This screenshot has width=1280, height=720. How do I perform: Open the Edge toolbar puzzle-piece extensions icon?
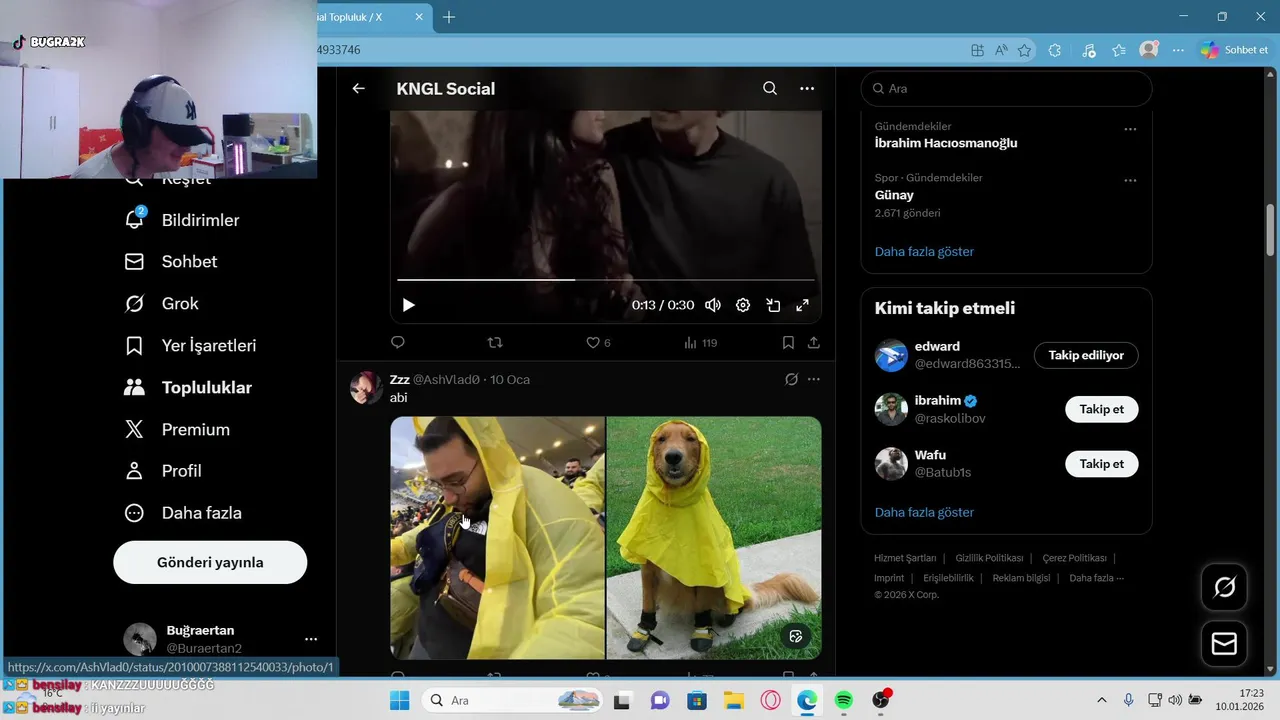[1054, 50]
